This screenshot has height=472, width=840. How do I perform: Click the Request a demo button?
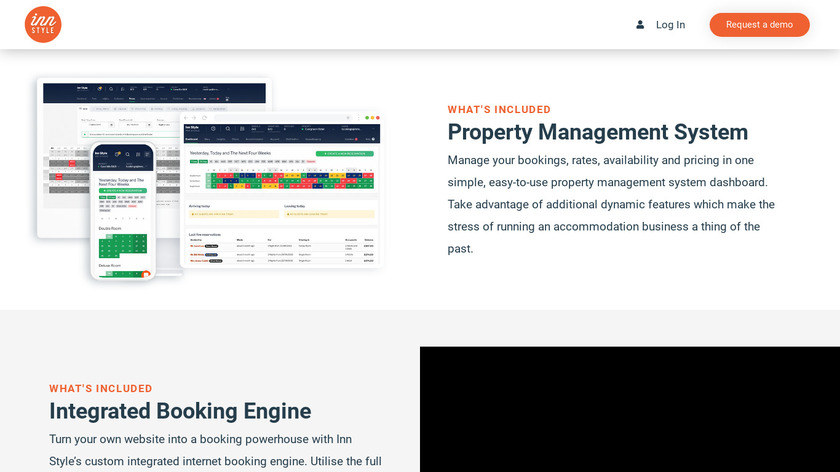pyautogui.click(x=759, y=25)
